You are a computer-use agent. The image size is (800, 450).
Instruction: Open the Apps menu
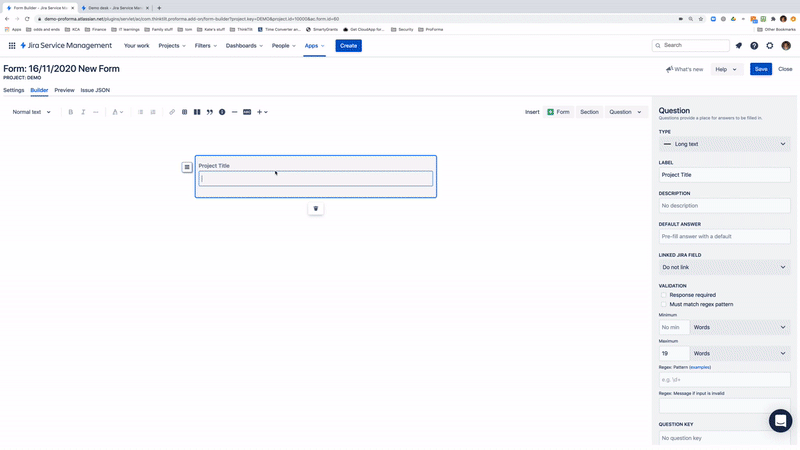click(314, 45)
